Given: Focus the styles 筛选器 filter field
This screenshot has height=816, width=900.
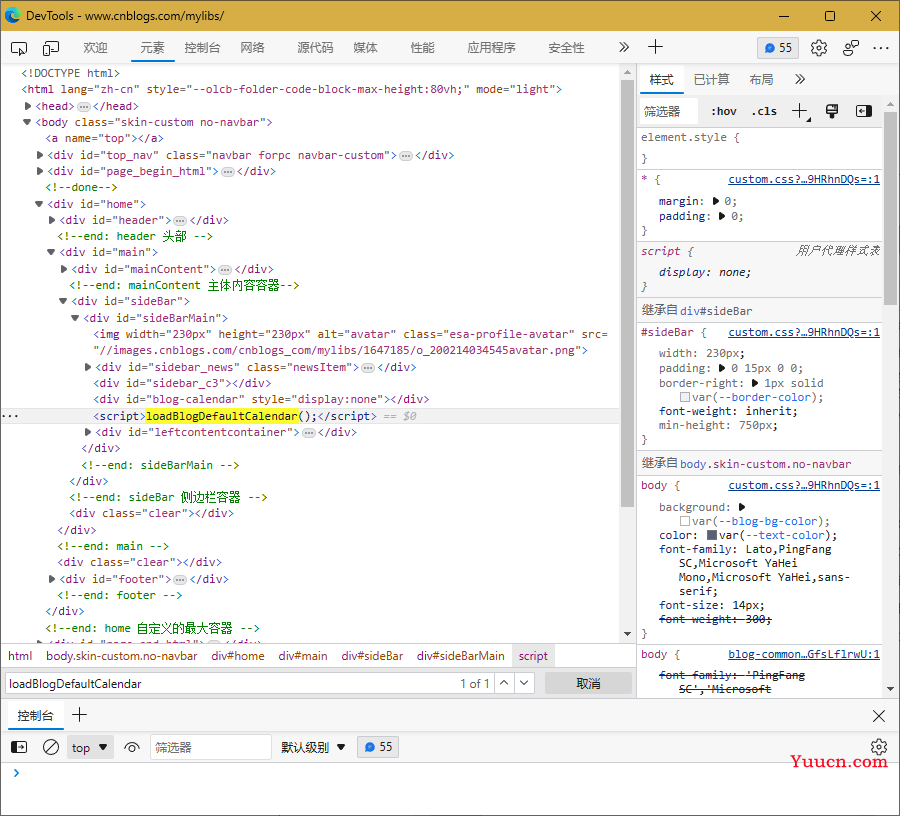Looking at the screenshot, I should tap(669, 111).
